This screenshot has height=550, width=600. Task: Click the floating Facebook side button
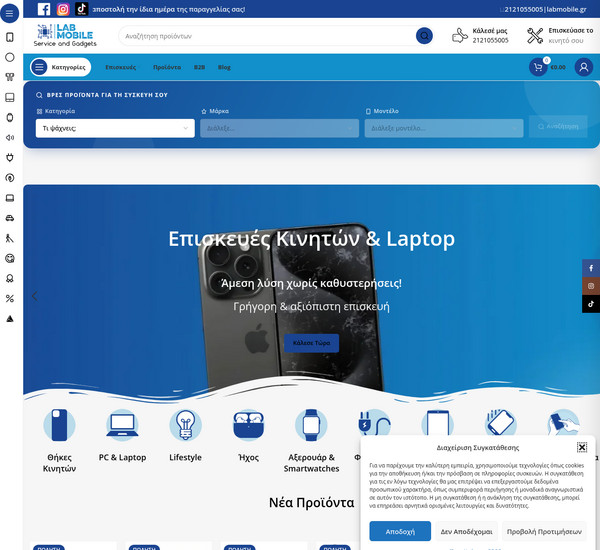tap(591, 268)
